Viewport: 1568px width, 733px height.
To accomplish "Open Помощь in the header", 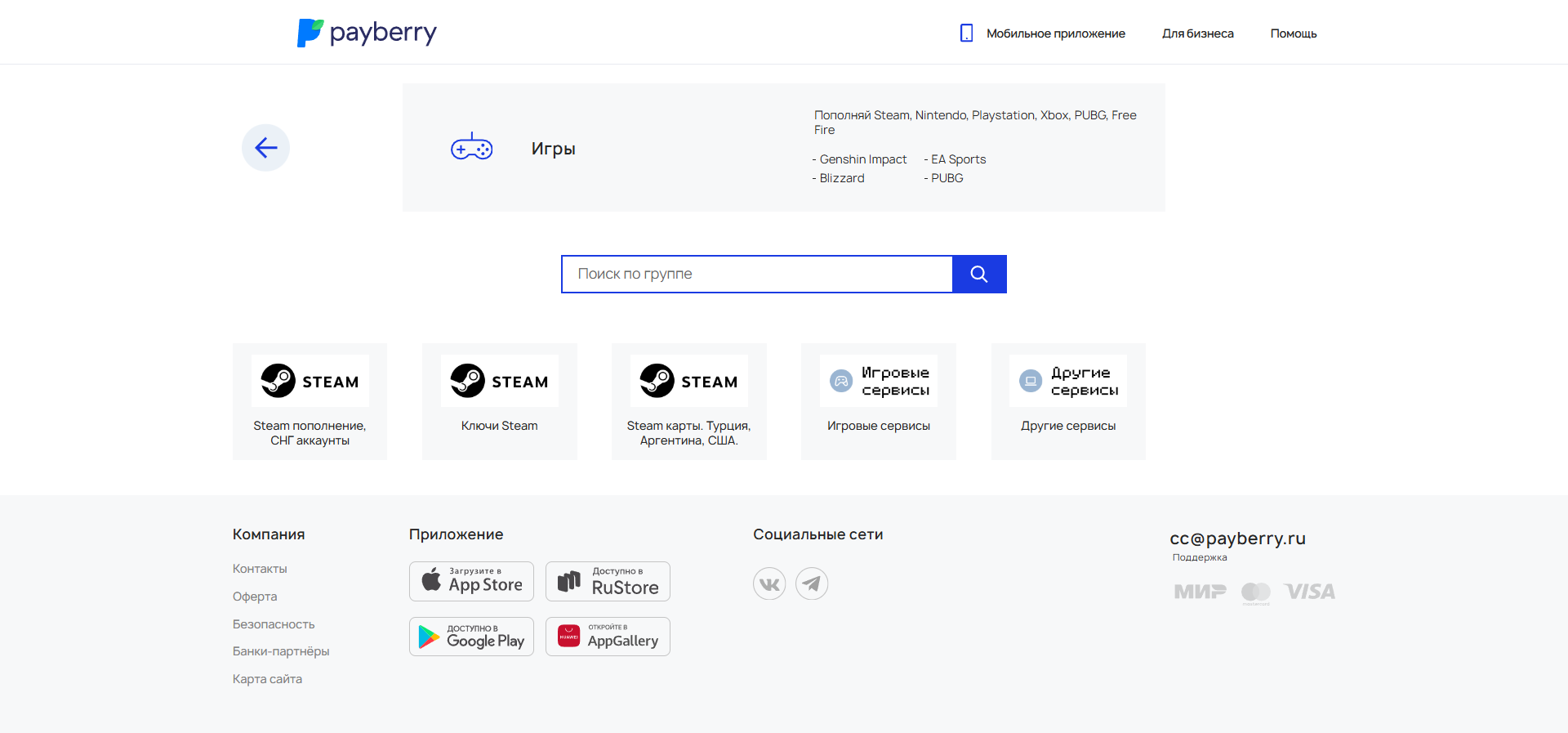I will (x=1293, y=34).
